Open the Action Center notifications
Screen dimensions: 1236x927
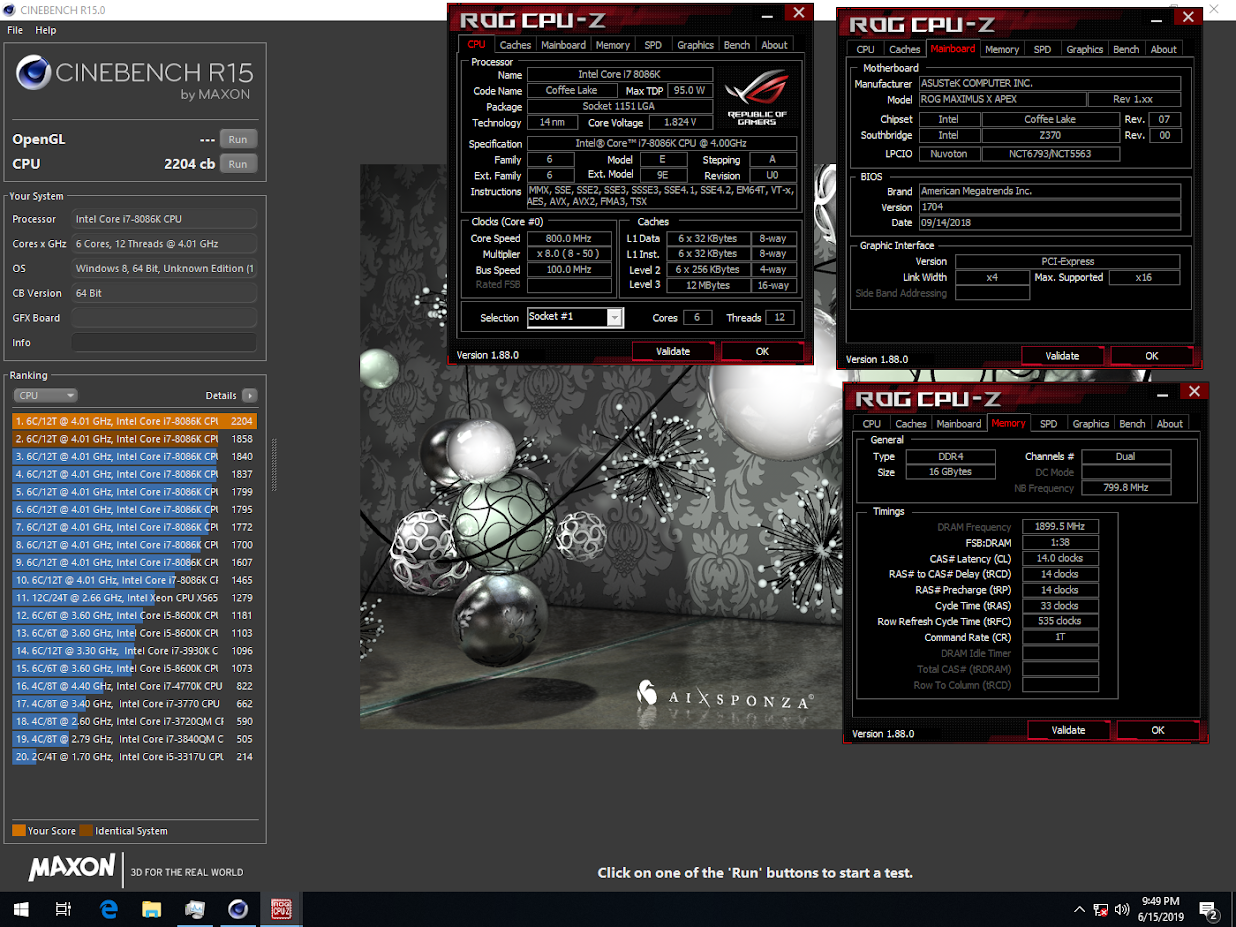pos(1208,910)
